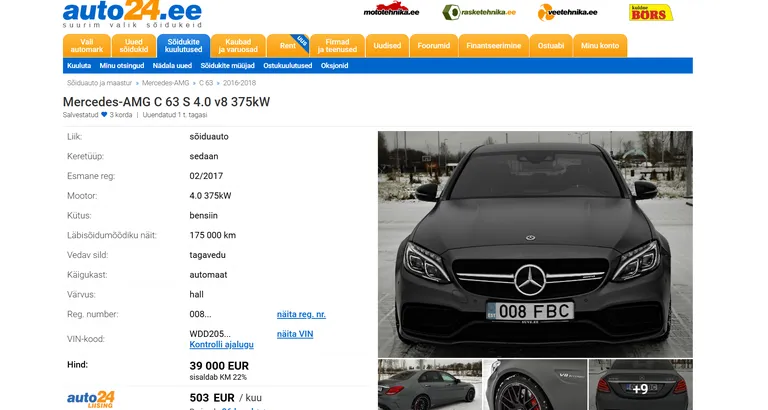The height and width of the screenshot is (410, 768).
Task: Open the Kontrolli ajalugu link
Action: [221, 344]
